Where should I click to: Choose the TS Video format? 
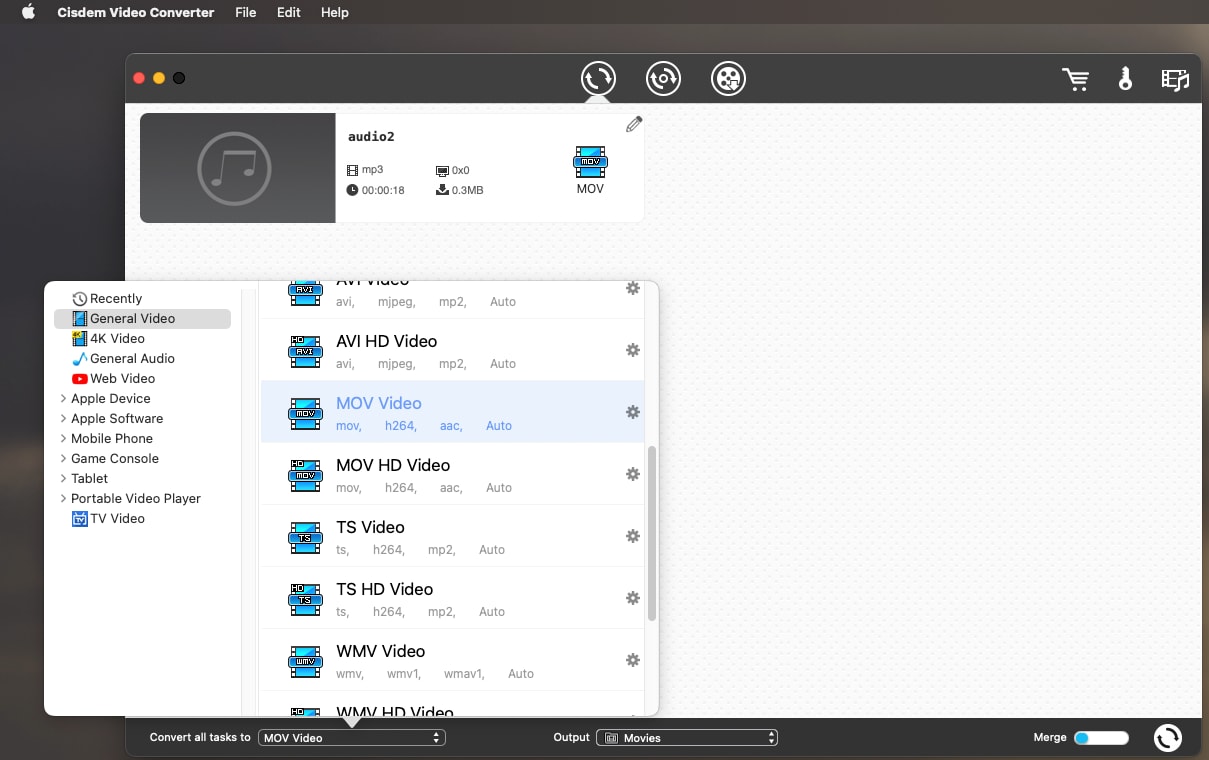(x=452, y=536)
